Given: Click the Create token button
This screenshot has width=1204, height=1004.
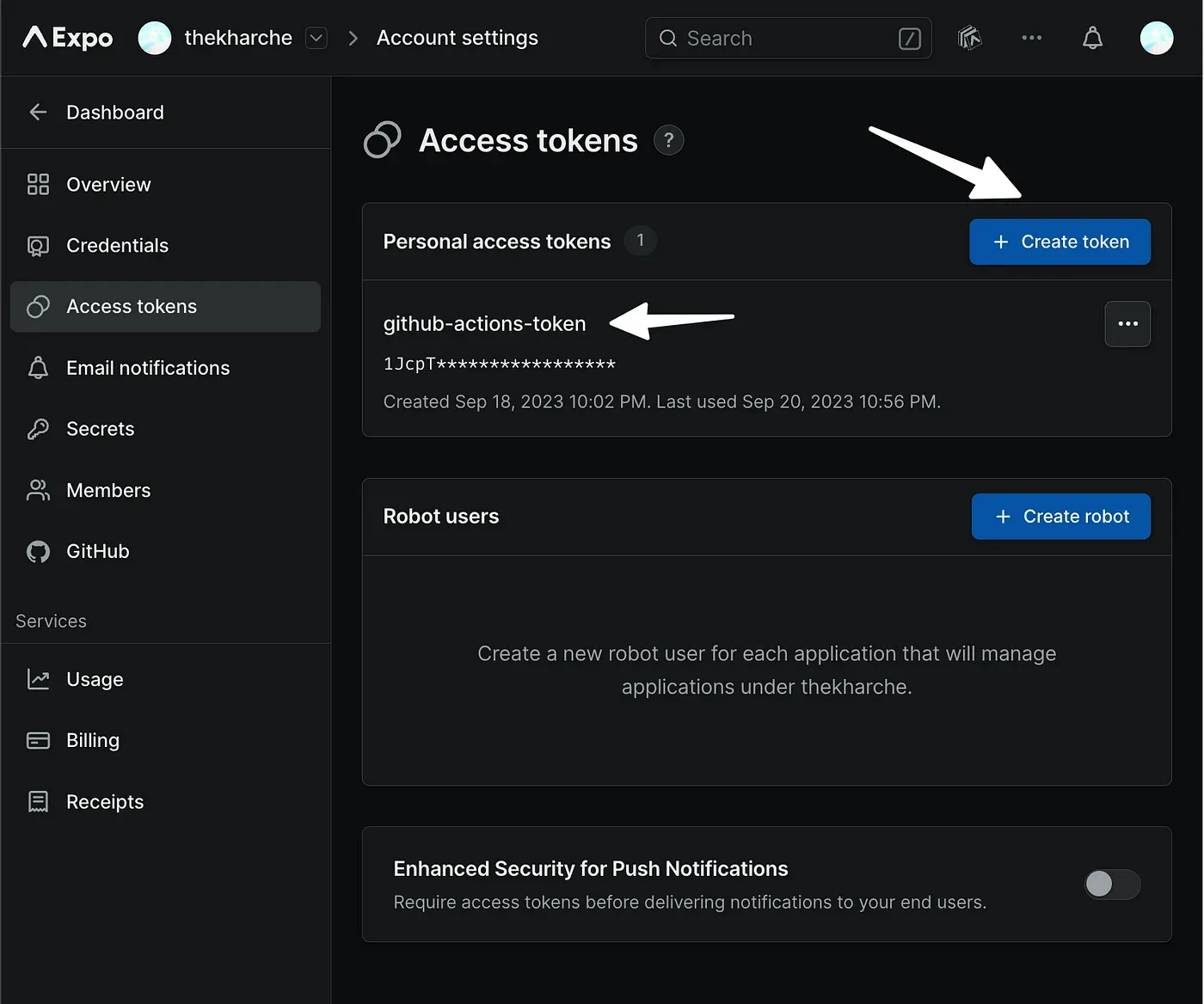Looking at the screenshot, I should (1059, 242).
